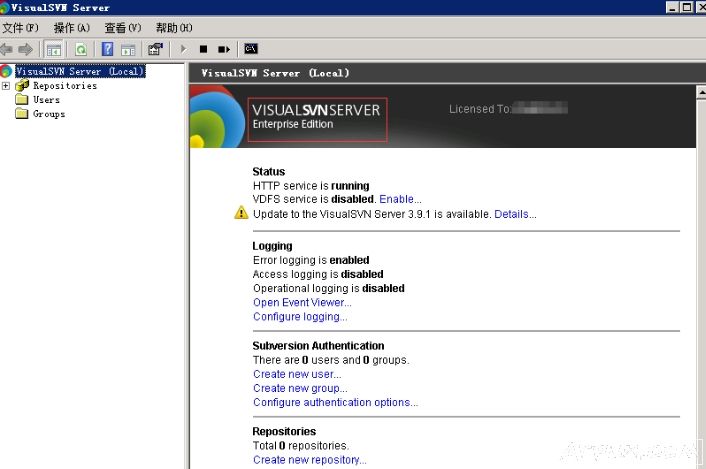The height and width of the screenshot is (469, 706).
Task: Click the 'Access logging is disabled' text
Action: coord(318,274)
